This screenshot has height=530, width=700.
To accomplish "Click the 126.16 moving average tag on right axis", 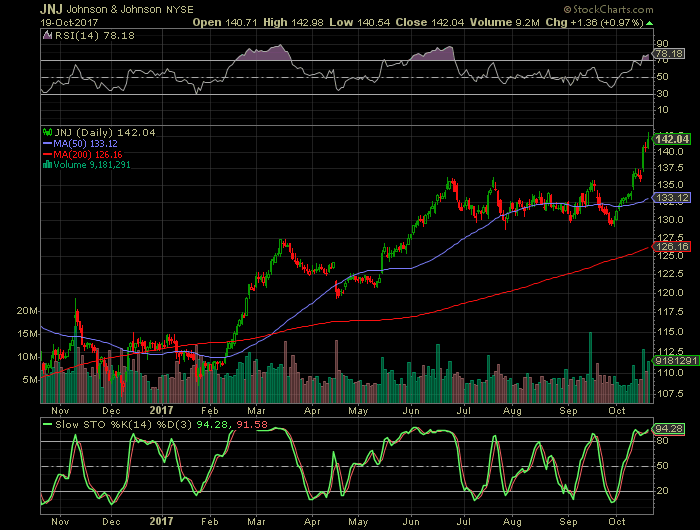I will 672,246.
